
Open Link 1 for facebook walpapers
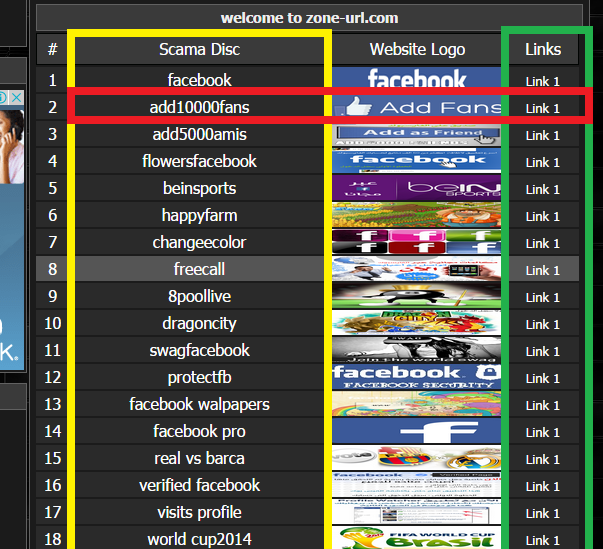543,405
